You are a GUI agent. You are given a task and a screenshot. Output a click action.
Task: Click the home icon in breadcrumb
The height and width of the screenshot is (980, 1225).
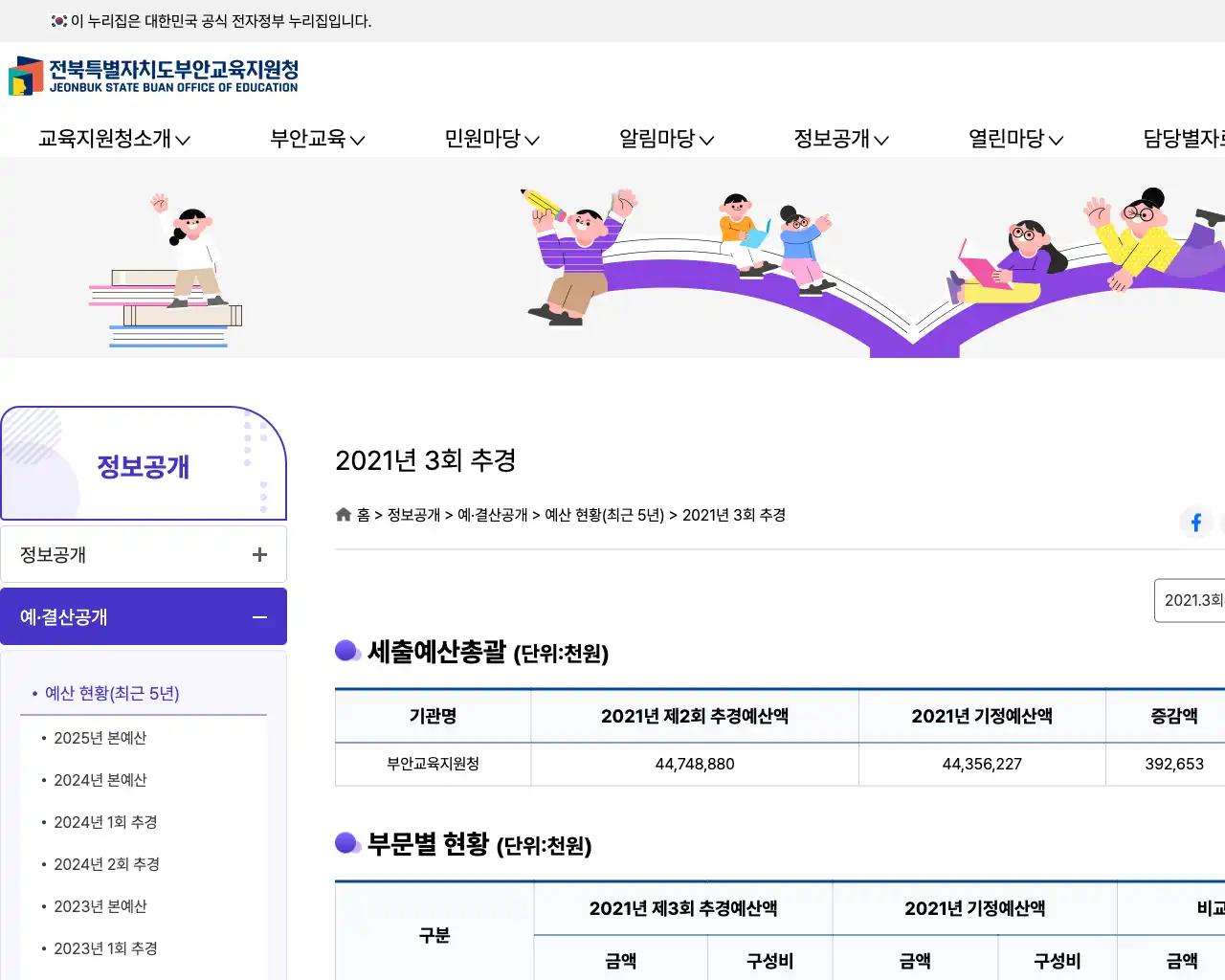tap(344, 515)
